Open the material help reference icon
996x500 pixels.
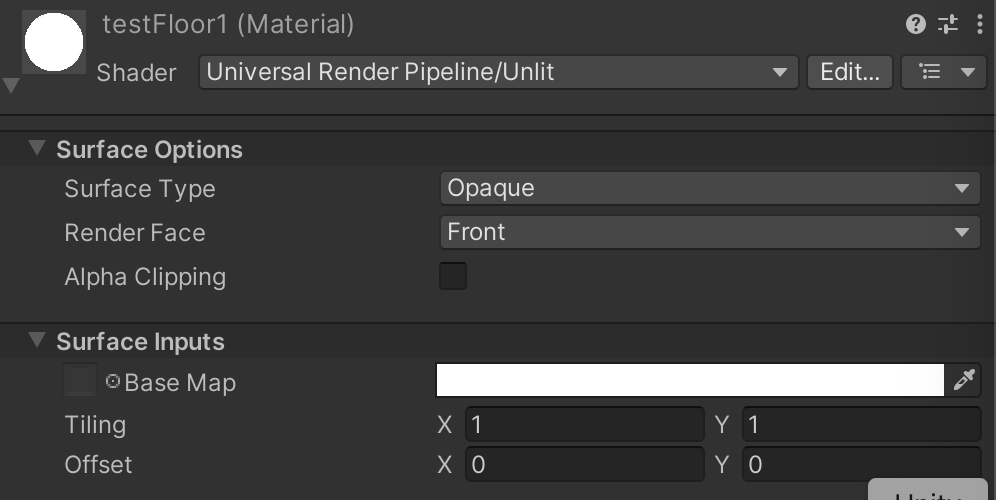pyautogui.click(x=916, y=25)
